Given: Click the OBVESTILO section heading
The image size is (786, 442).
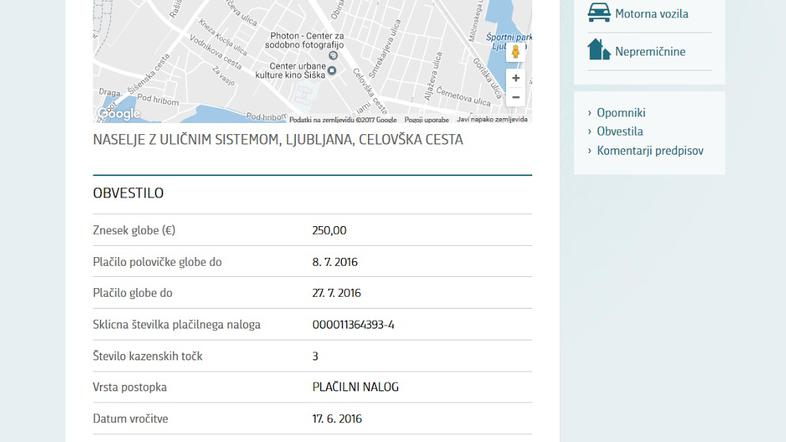Looking at the screenshot, I should pyautogui.click(x=128, y=193).
